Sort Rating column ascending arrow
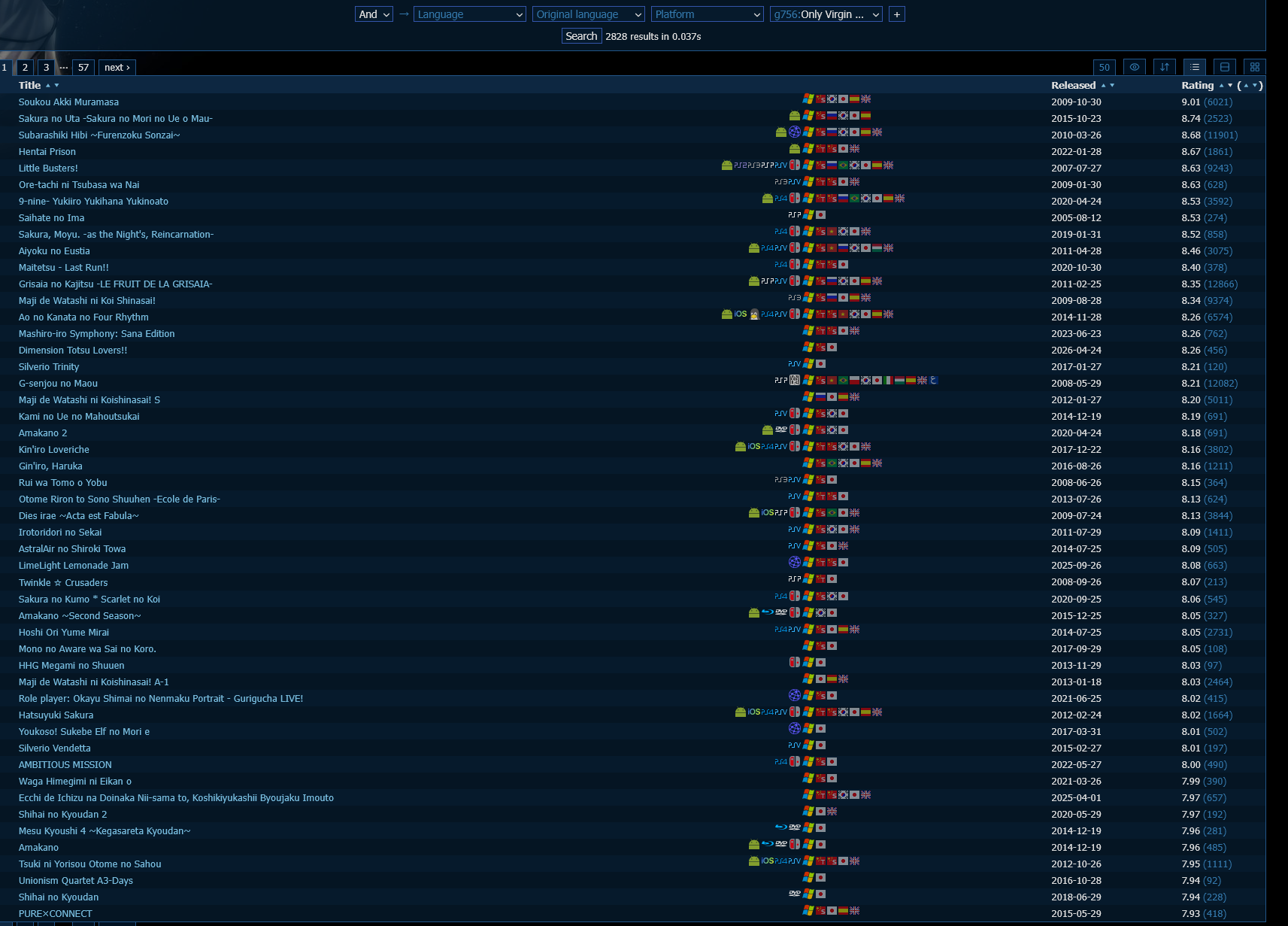This screenshot has width=1288, height=926. click(1221, 86)
